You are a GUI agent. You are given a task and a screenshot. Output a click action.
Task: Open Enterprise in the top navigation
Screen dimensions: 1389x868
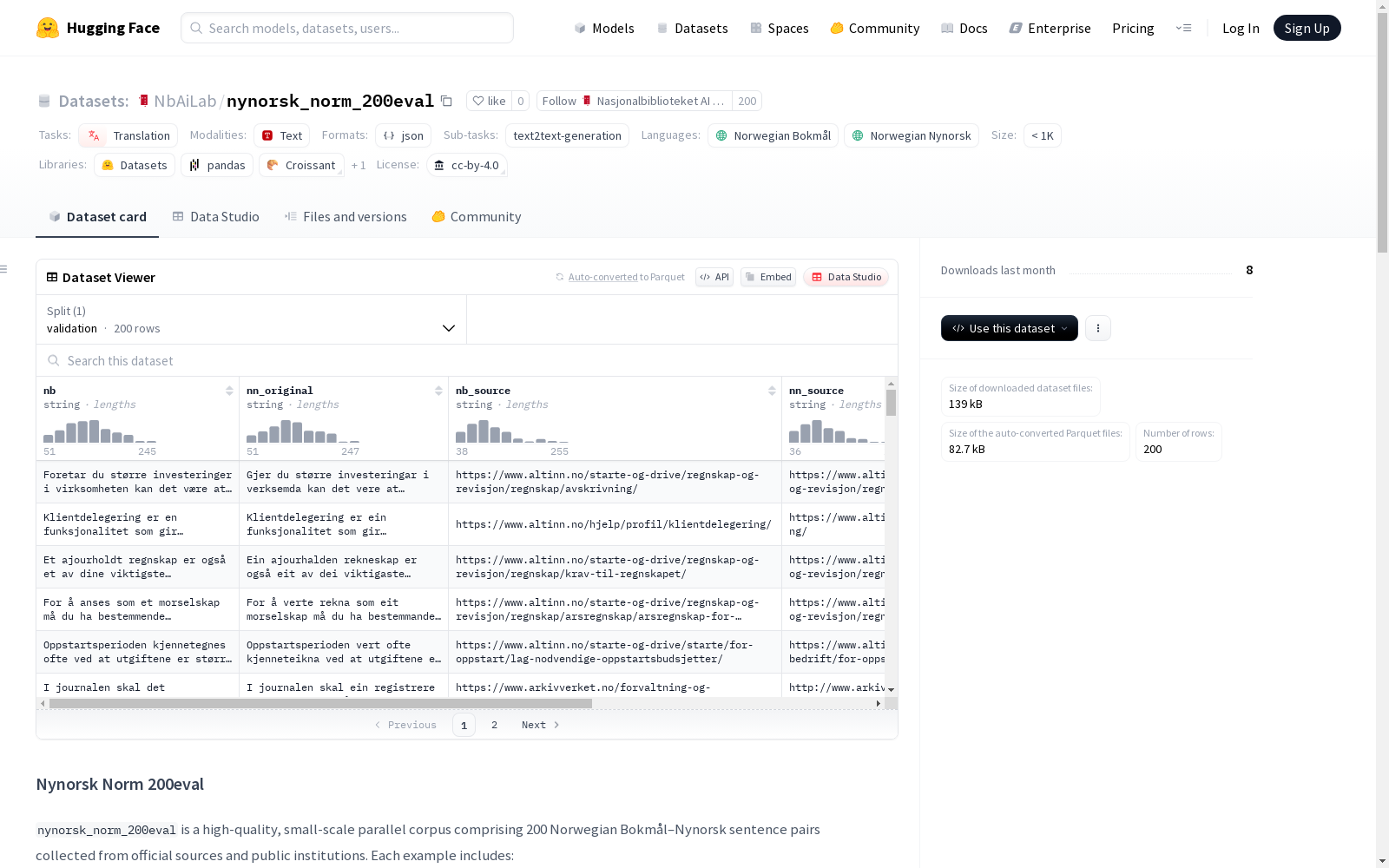1050,28
